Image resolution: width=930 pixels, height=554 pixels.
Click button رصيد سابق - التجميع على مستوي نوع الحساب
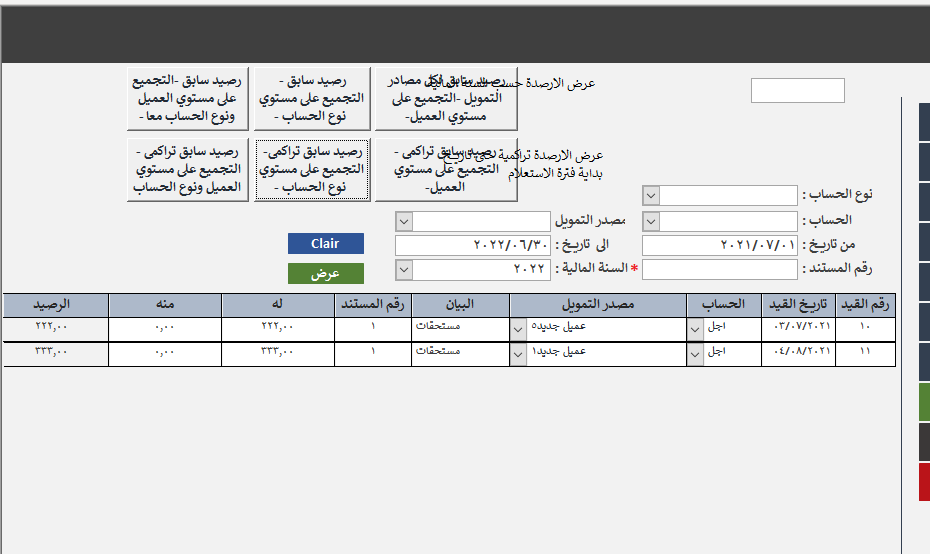pyautogui.click(x=312, y=98)
